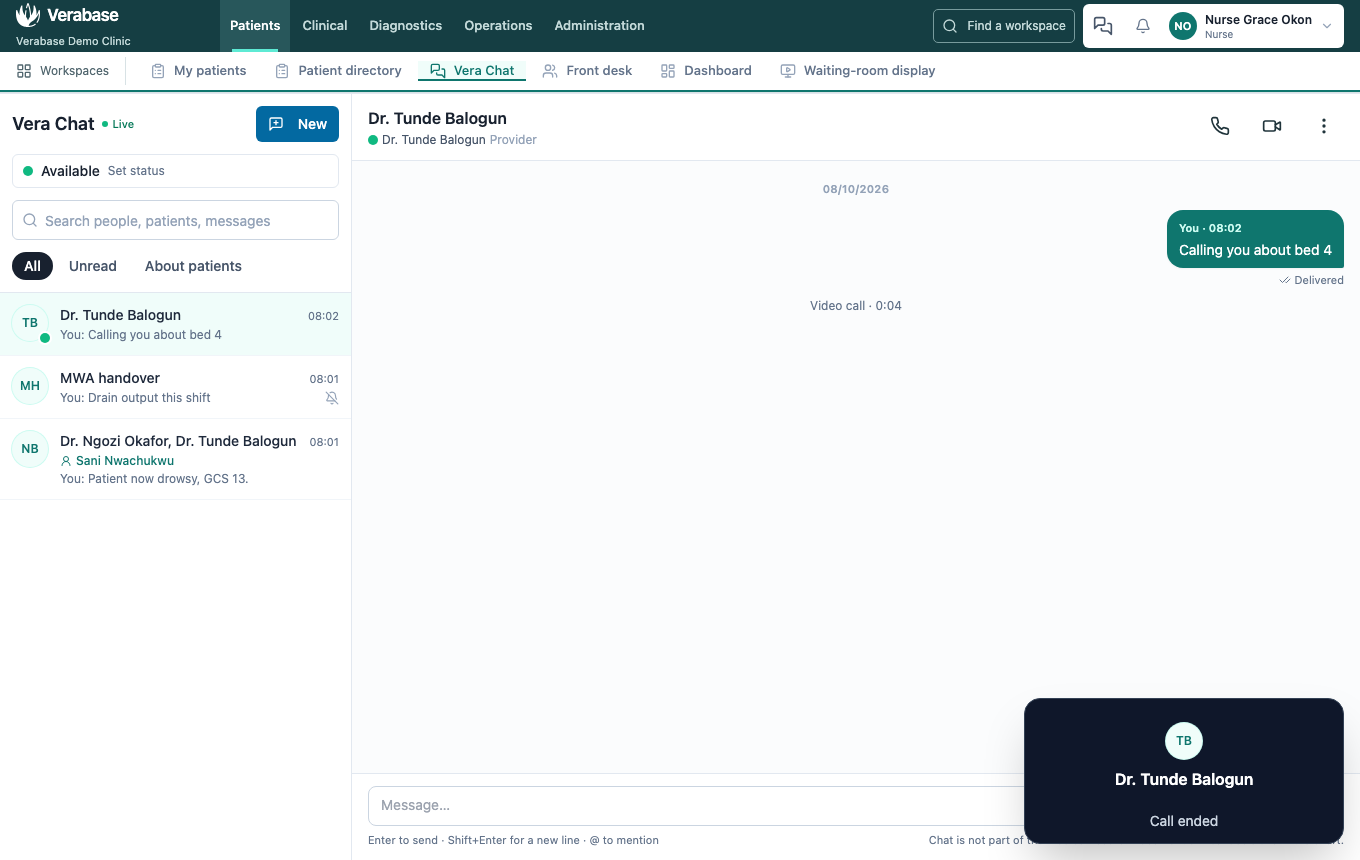Viewport: 1360px width, 860px height.
Task: Click the NO user avatar
Action: point(1183,26)
